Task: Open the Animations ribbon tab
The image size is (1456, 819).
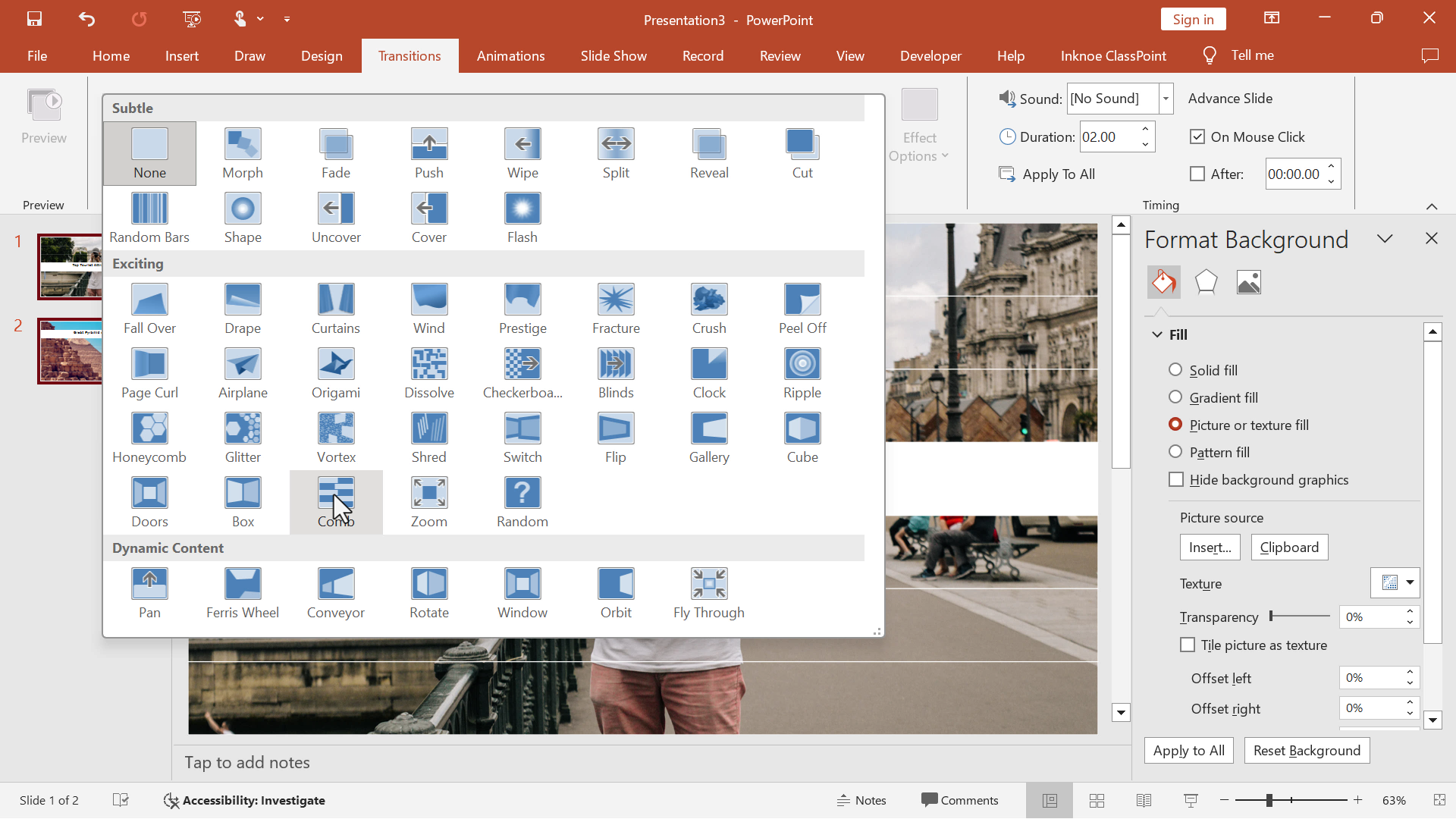Action: coord(510,55)
